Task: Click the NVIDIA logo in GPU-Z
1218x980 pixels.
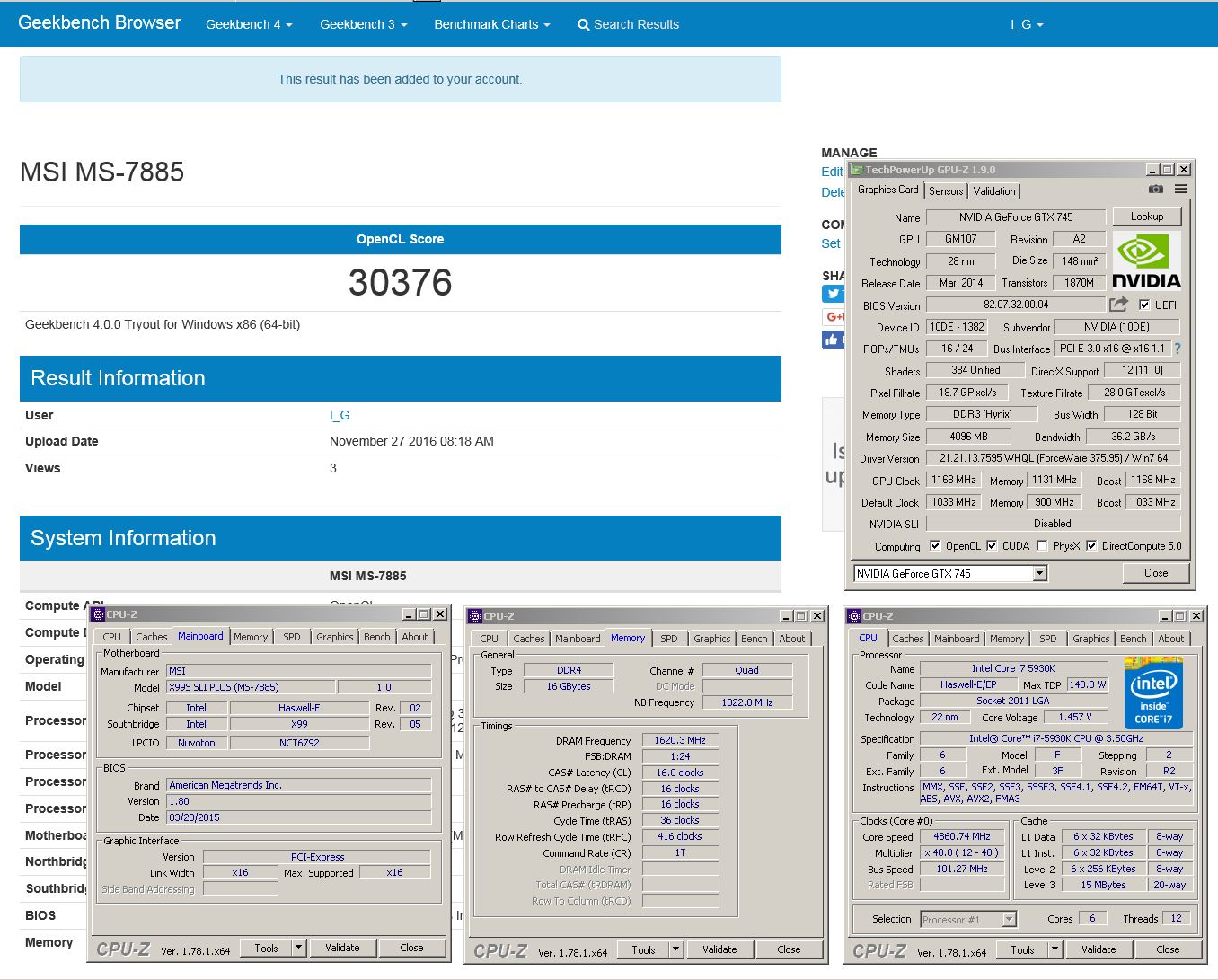Action: tap(1146, 260)
